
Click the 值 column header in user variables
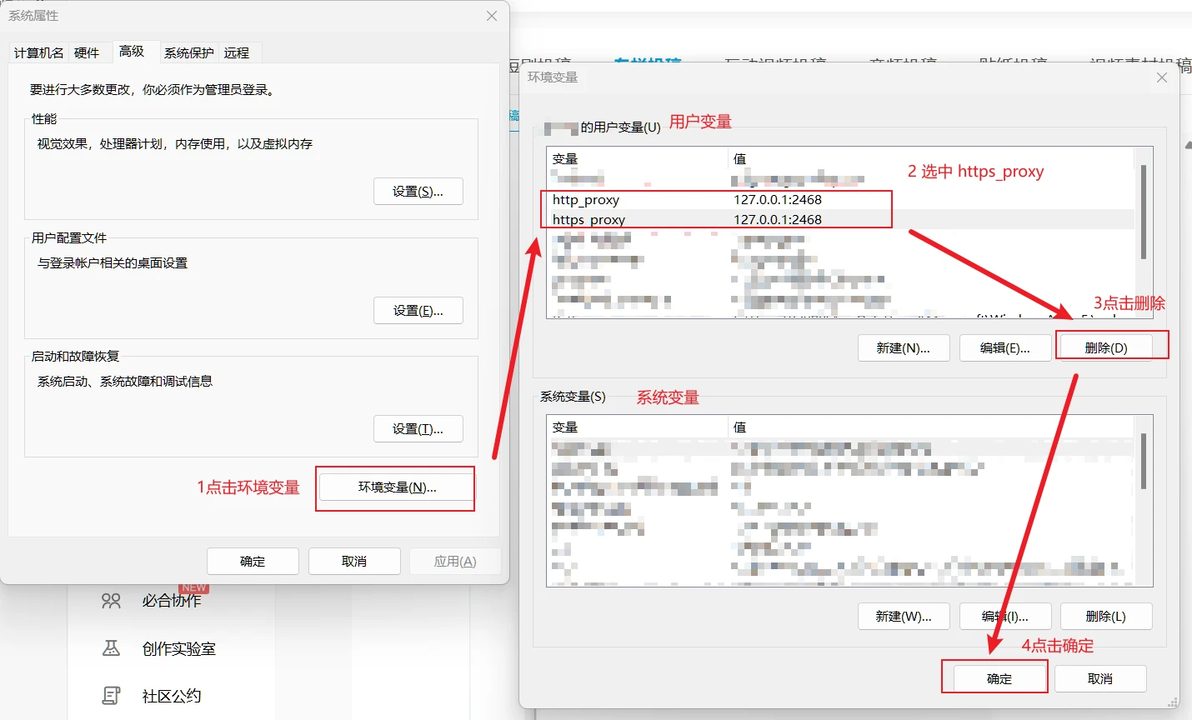(930, 158)
